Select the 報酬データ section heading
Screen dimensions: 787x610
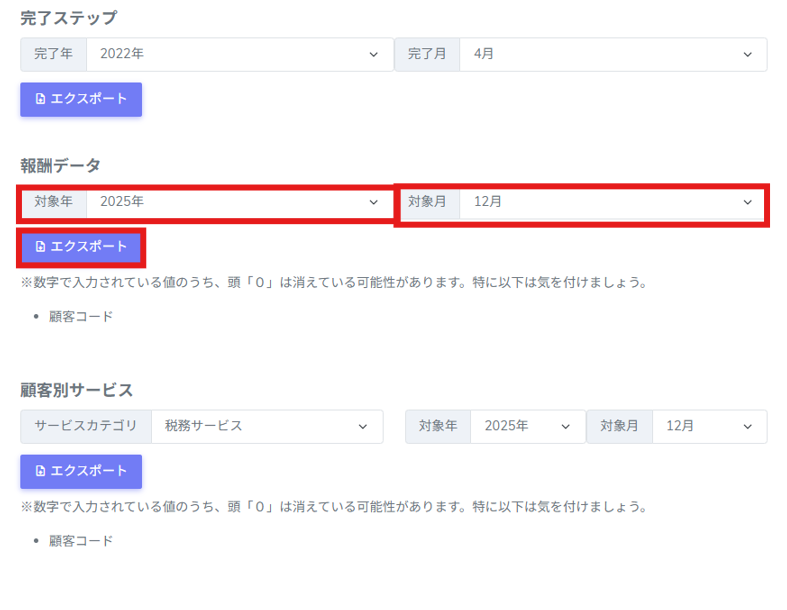click(60, 165)
